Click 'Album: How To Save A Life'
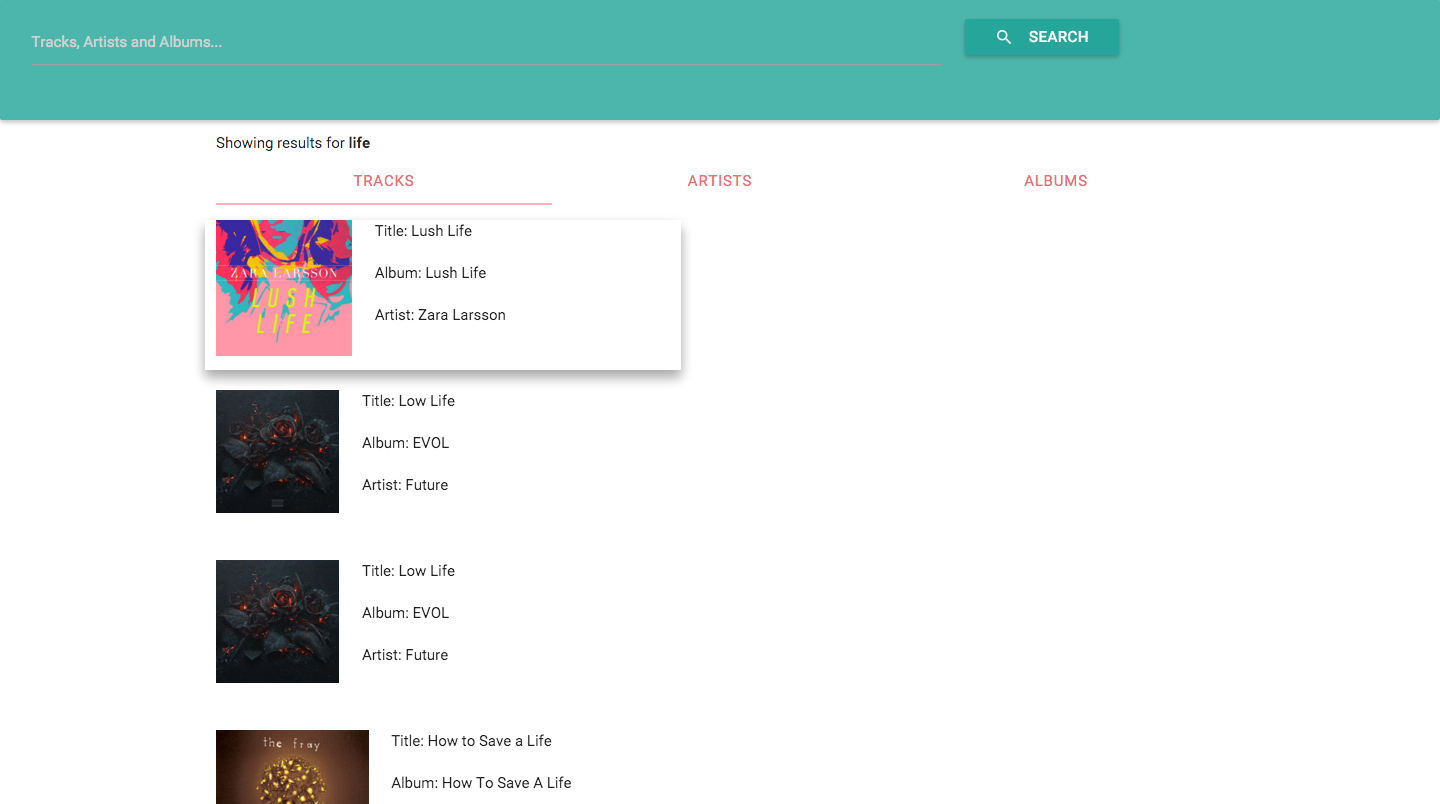 tap(481, 783)
